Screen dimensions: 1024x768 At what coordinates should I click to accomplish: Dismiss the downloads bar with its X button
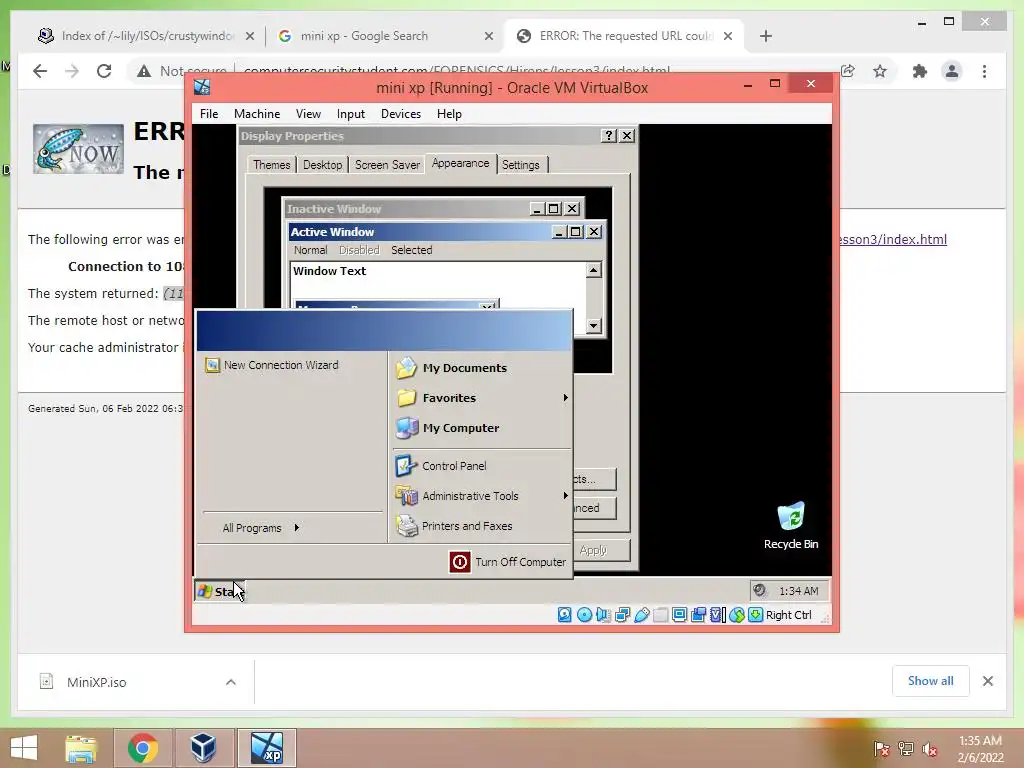988,681
